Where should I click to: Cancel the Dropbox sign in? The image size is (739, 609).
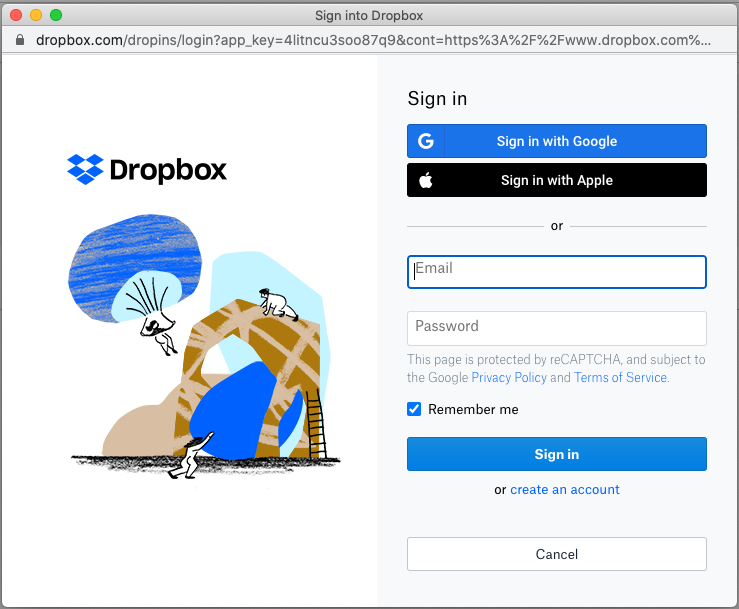tap(557, 554)
